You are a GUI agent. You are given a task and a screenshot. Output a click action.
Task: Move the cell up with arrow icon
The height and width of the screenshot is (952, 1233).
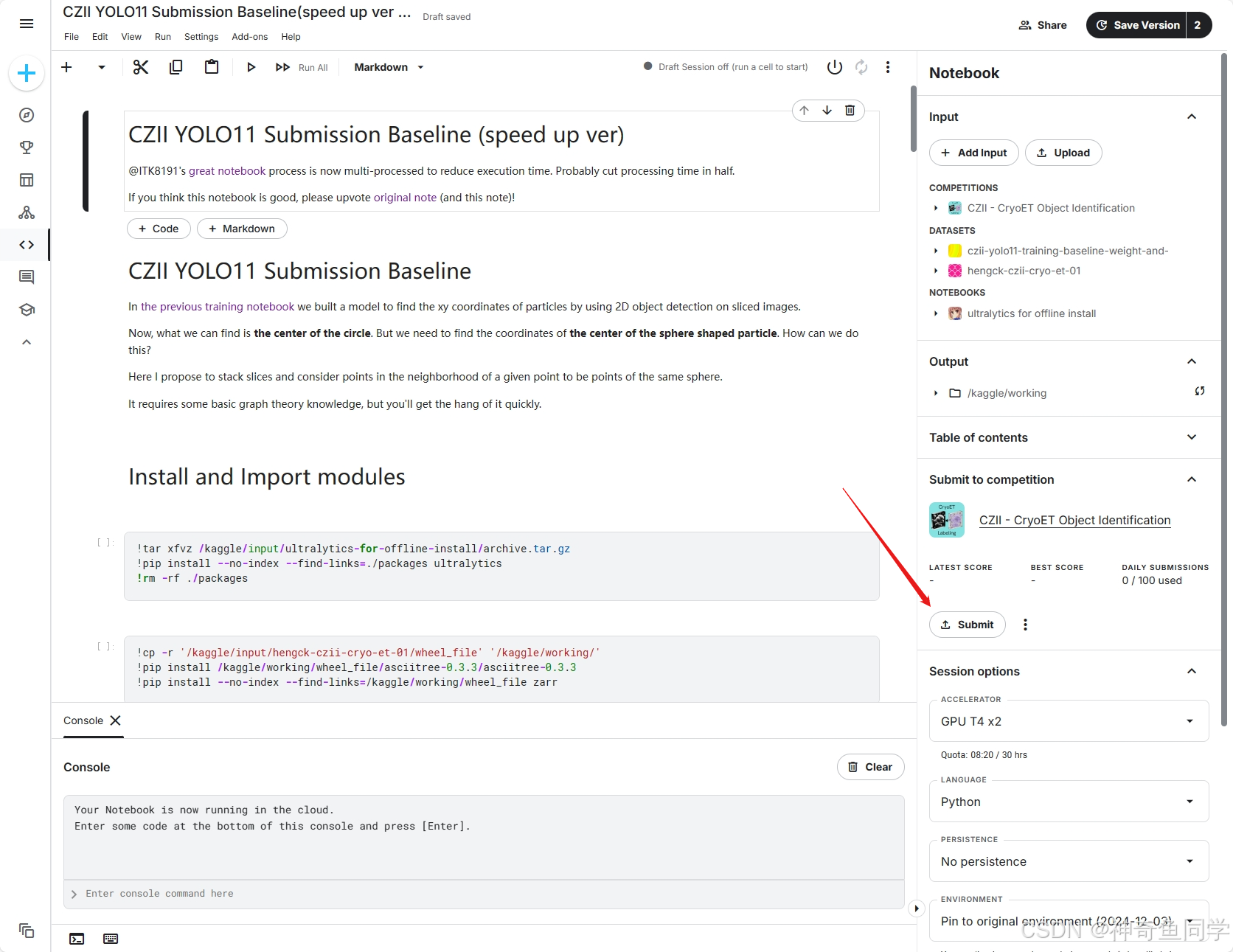coord(805,110)
